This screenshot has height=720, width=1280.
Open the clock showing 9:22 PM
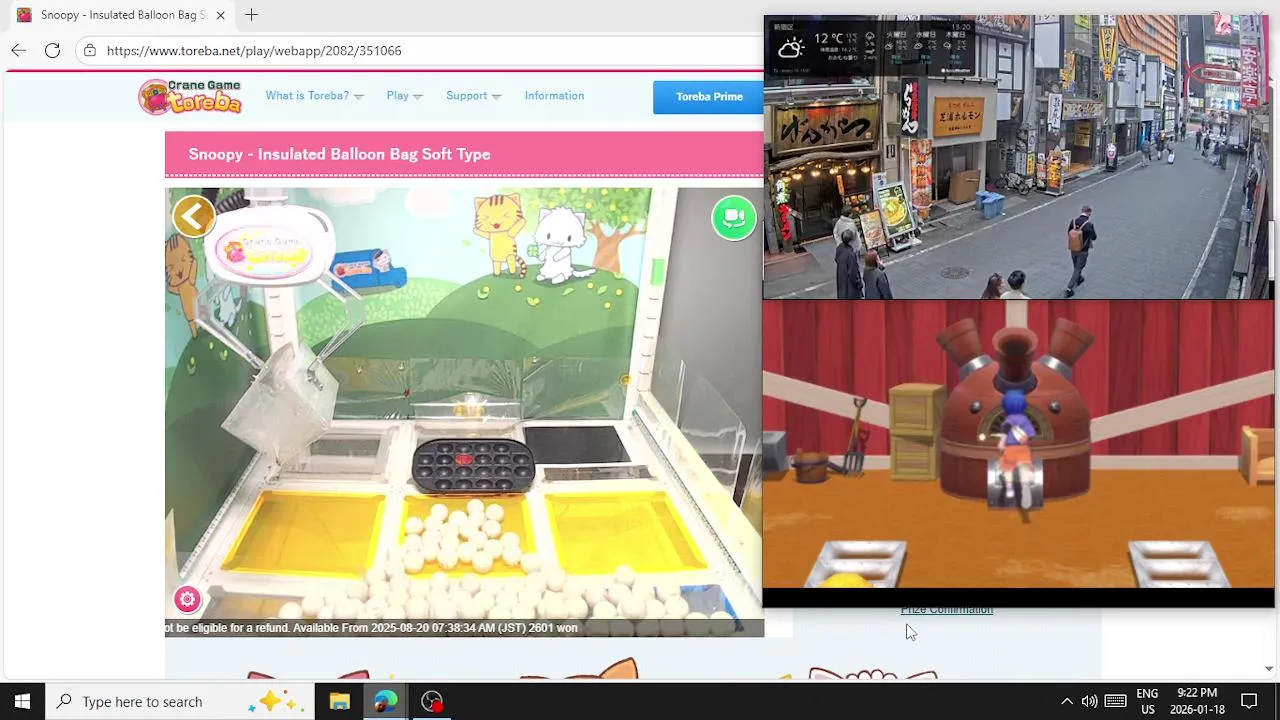point(1197,701)
